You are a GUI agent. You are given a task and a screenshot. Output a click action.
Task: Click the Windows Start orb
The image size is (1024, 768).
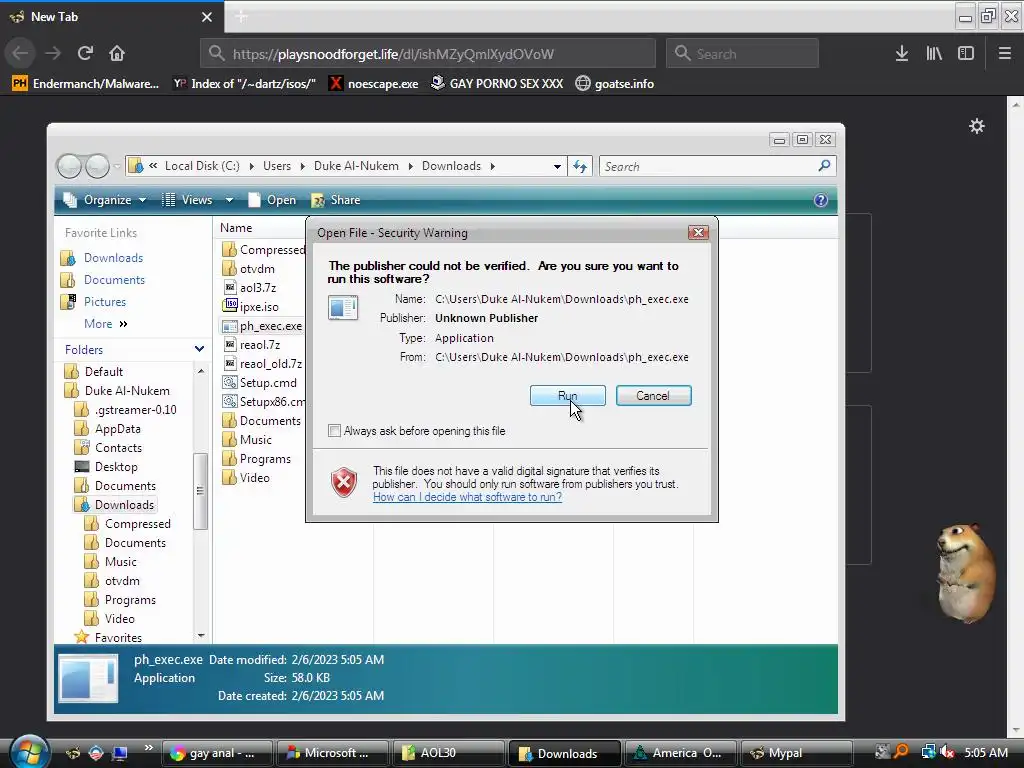point(28,751)
